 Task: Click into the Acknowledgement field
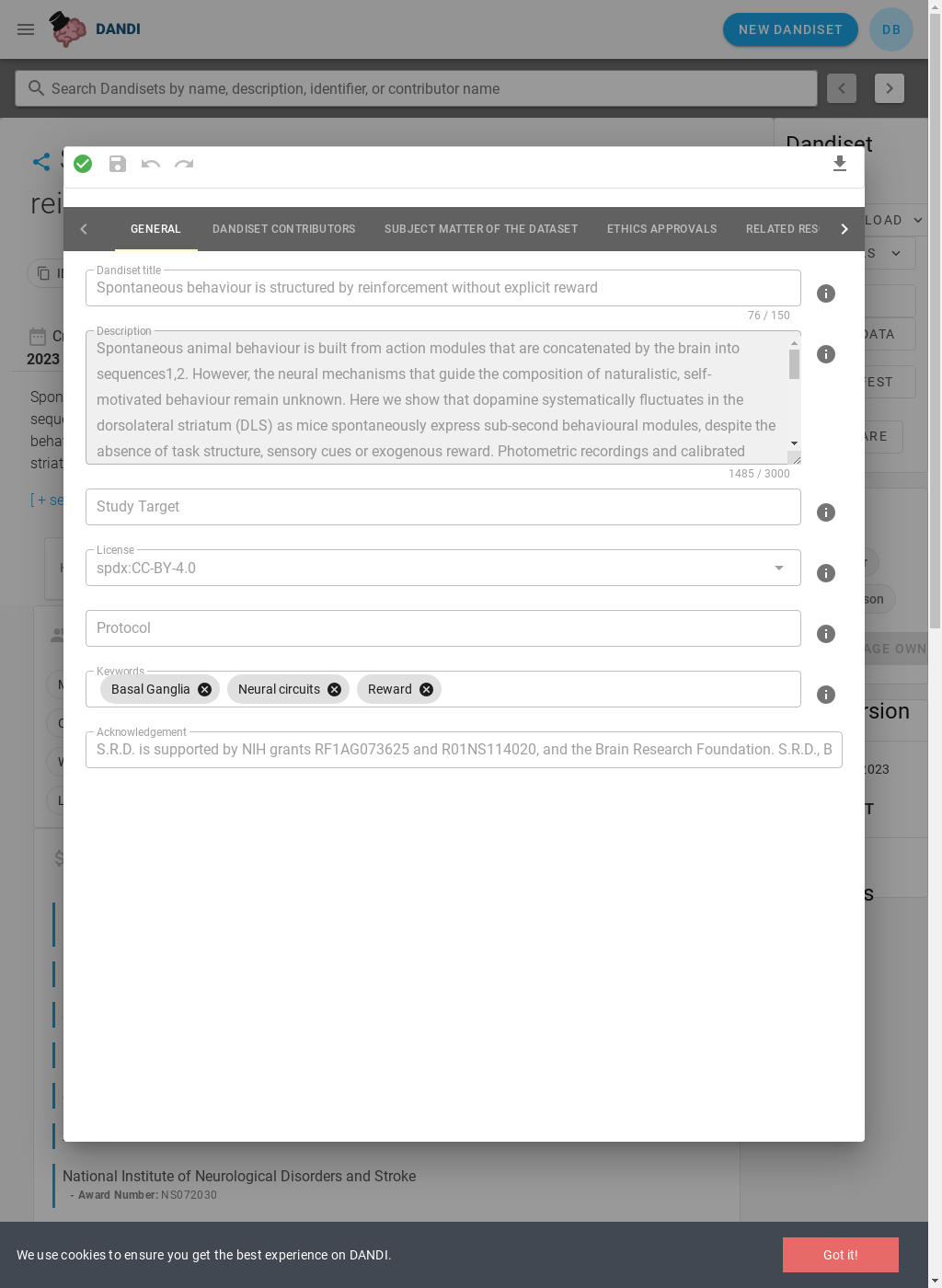click(x=464, y=750)
